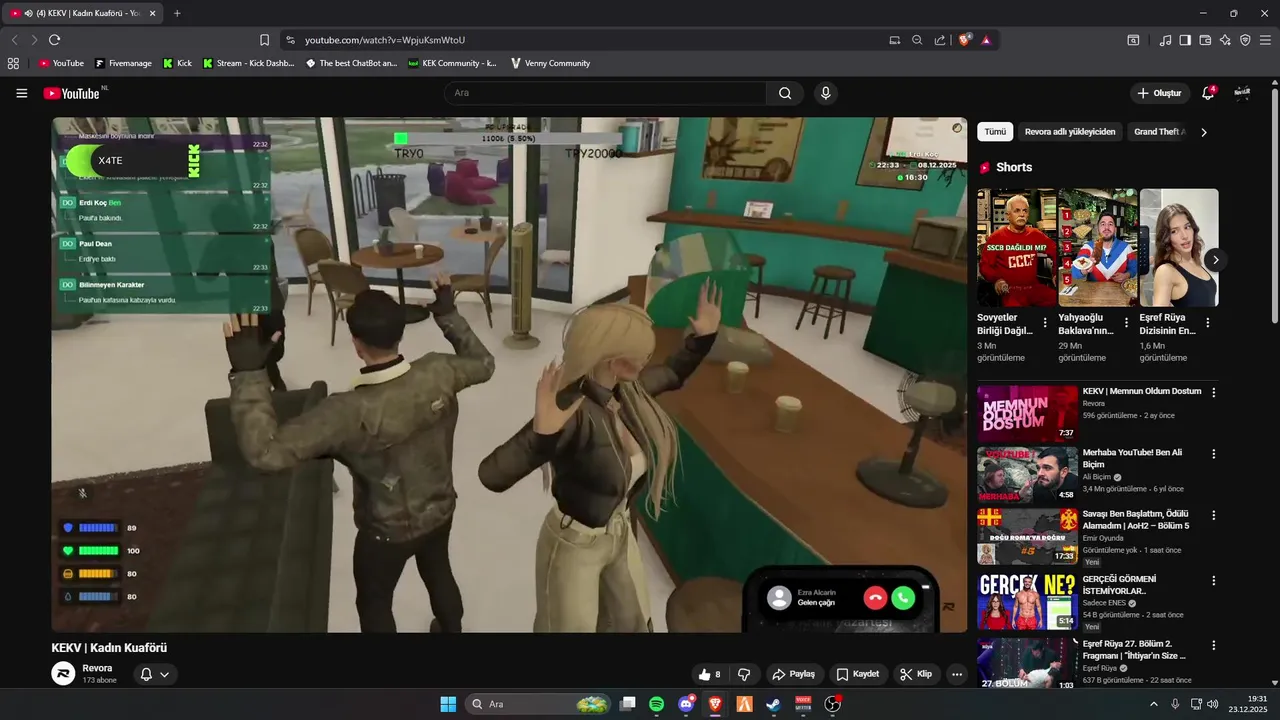Select the Grand Theft Auto filter chip
Viewport: 1280px width, 720px height.
coord(1158,132)
